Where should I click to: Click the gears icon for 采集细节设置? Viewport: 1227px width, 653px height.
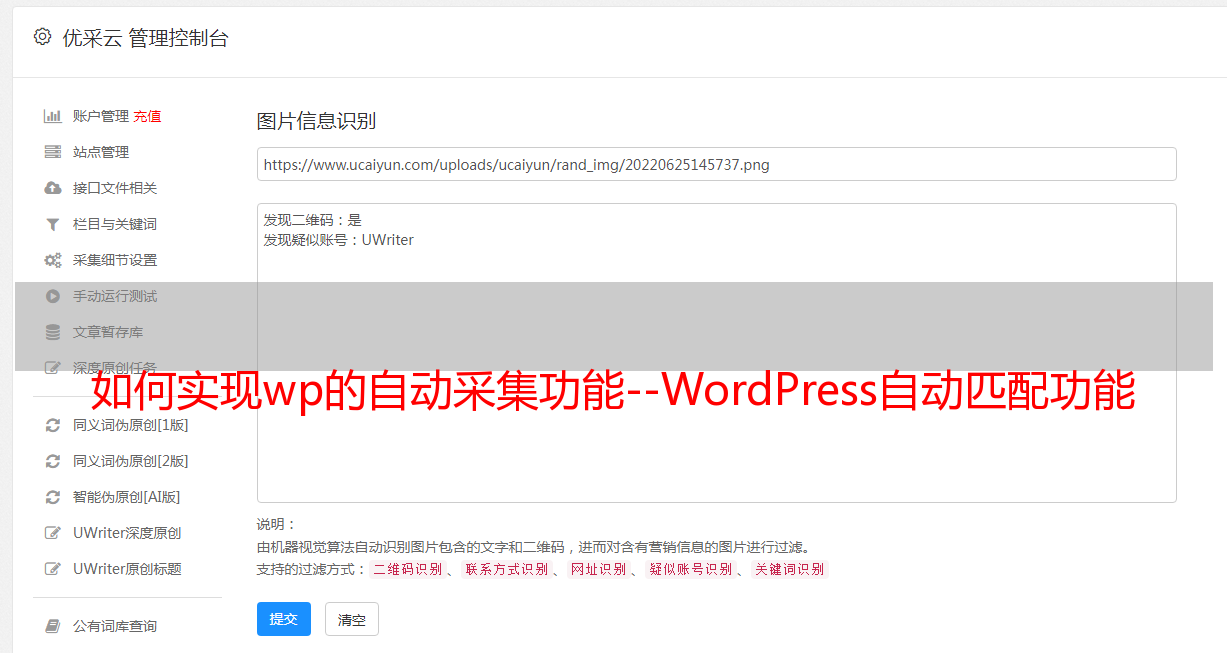coord(53,260)
